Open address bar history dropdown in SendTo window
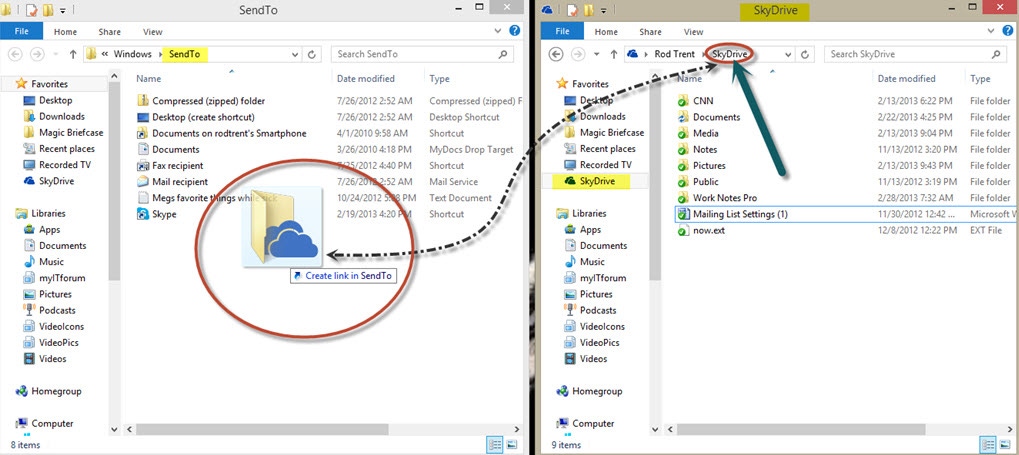Viewport: 1019px width, 455px height. click(x=295, y=55)
